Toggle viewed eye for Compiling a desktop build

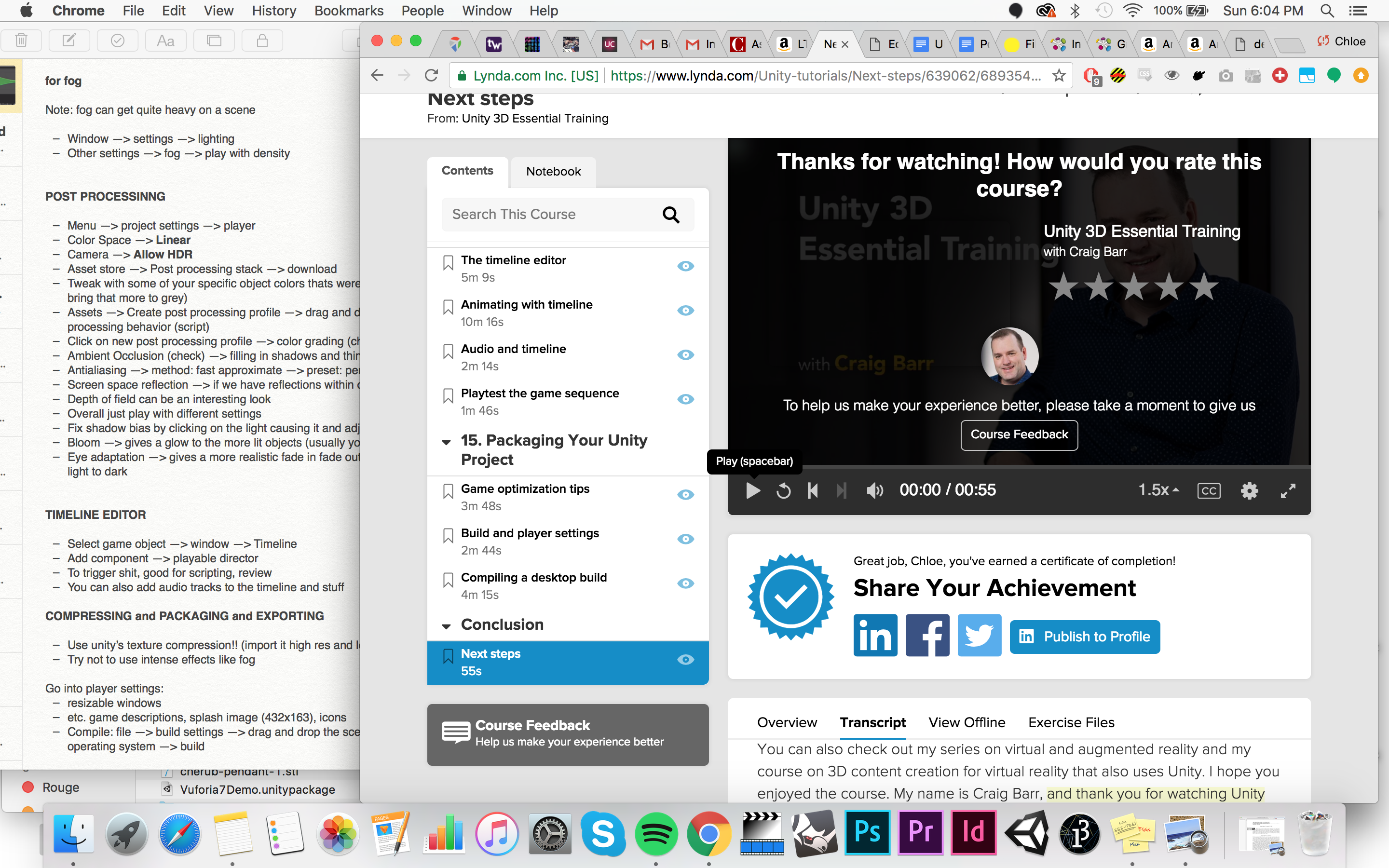685,583
